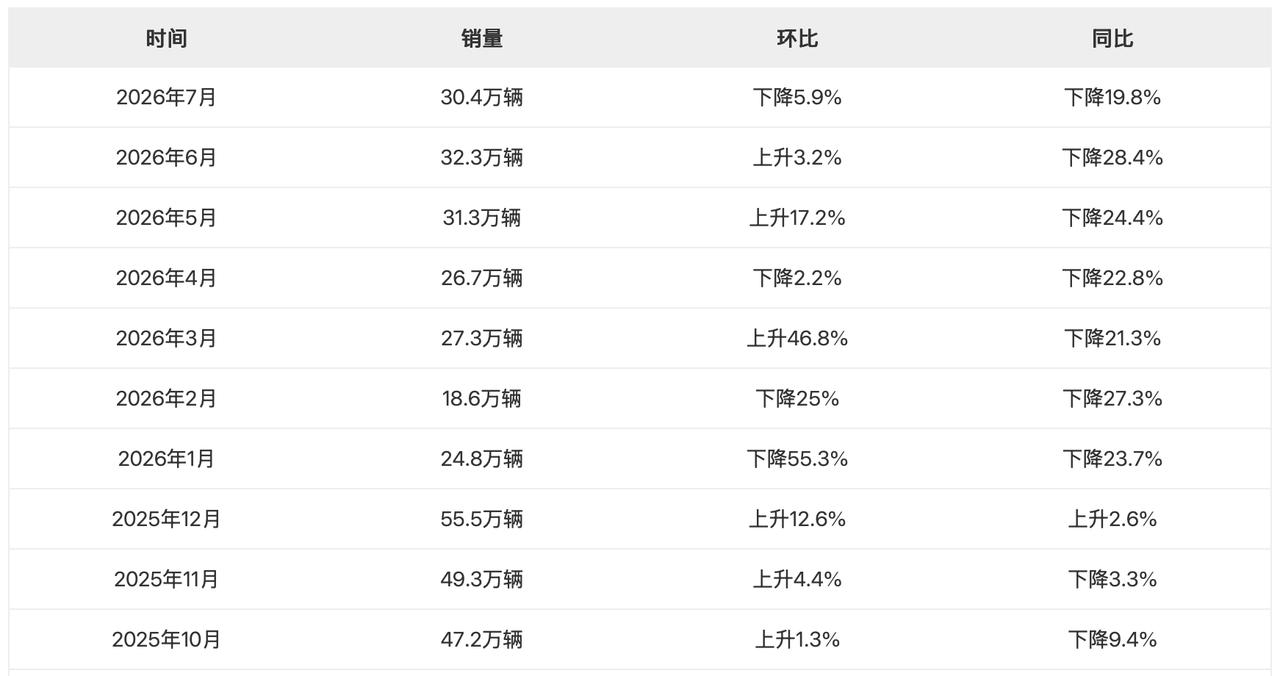
Task: Select the 2025年11月 date cell
Action: 166,579
